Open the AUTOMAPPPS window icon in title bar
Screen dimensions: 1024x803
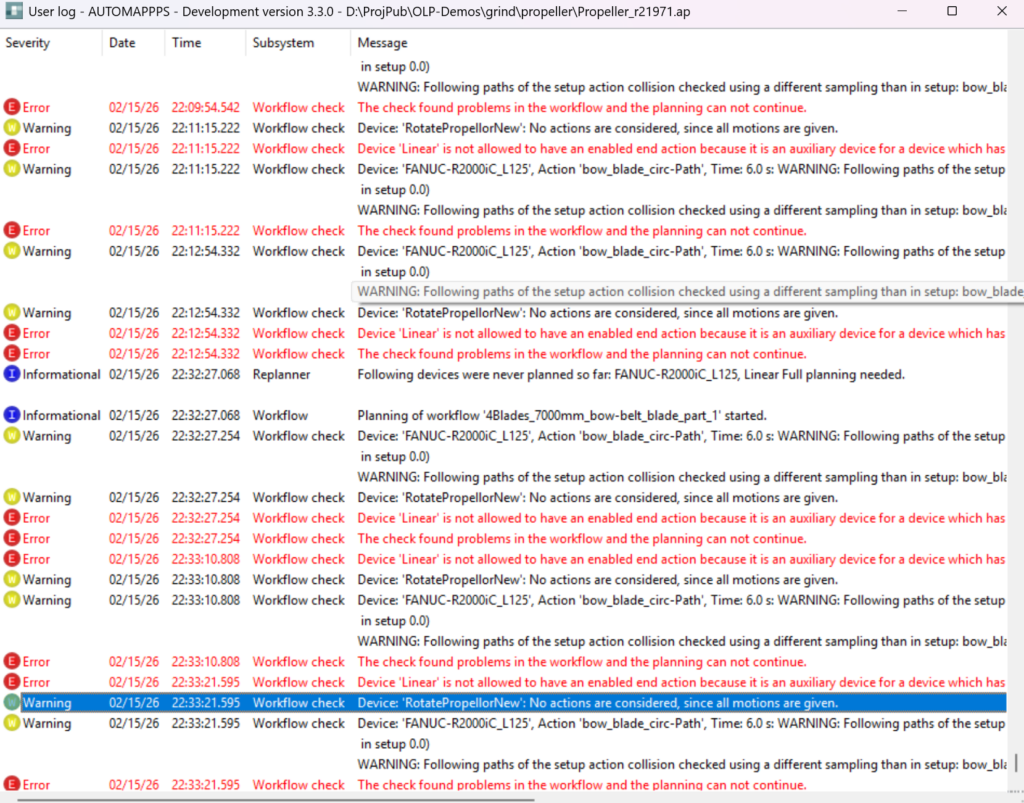(x=12, y=12)
